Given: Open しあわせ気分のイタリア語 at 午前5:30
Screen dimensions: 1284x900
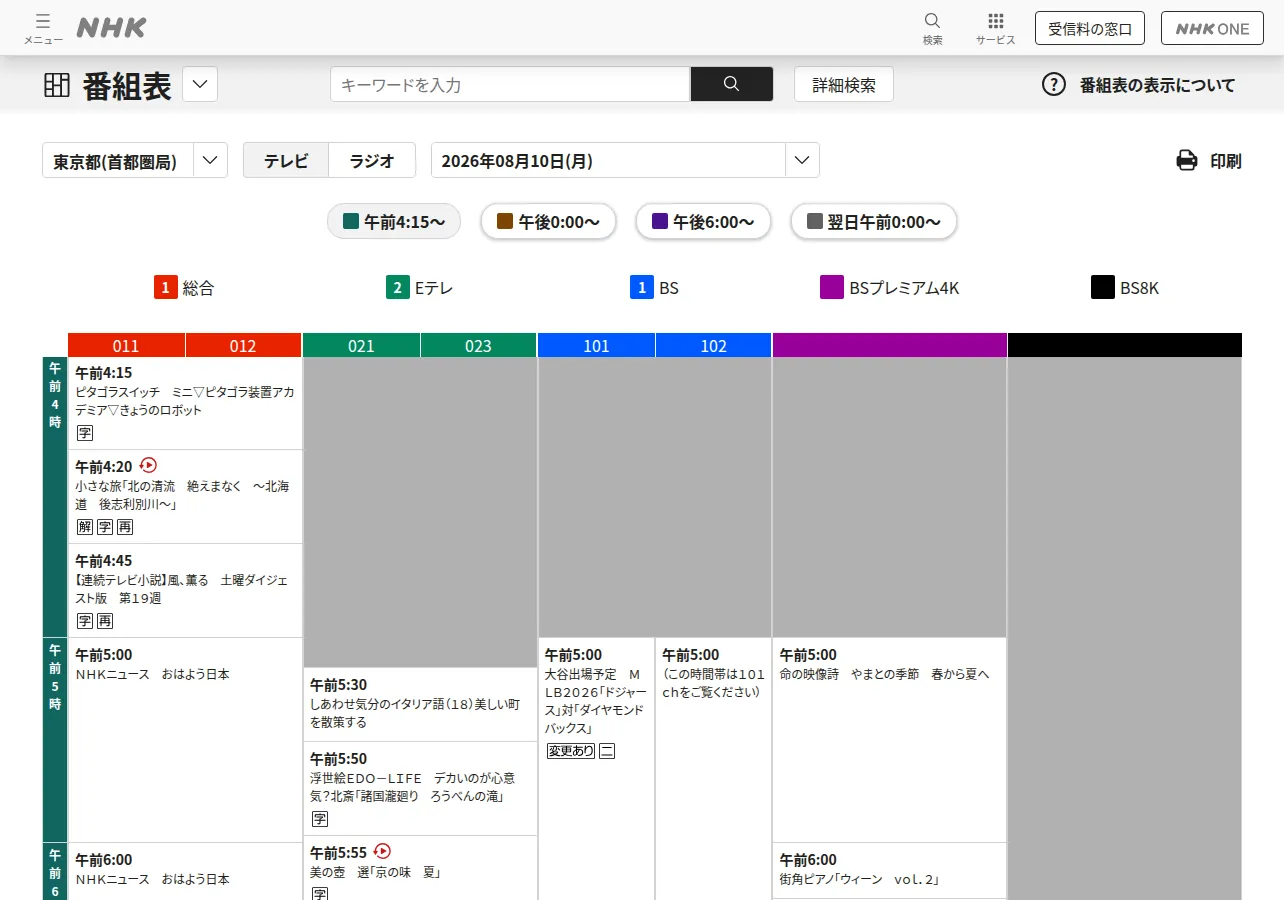Looking at the screenshot, I should 420,704.
